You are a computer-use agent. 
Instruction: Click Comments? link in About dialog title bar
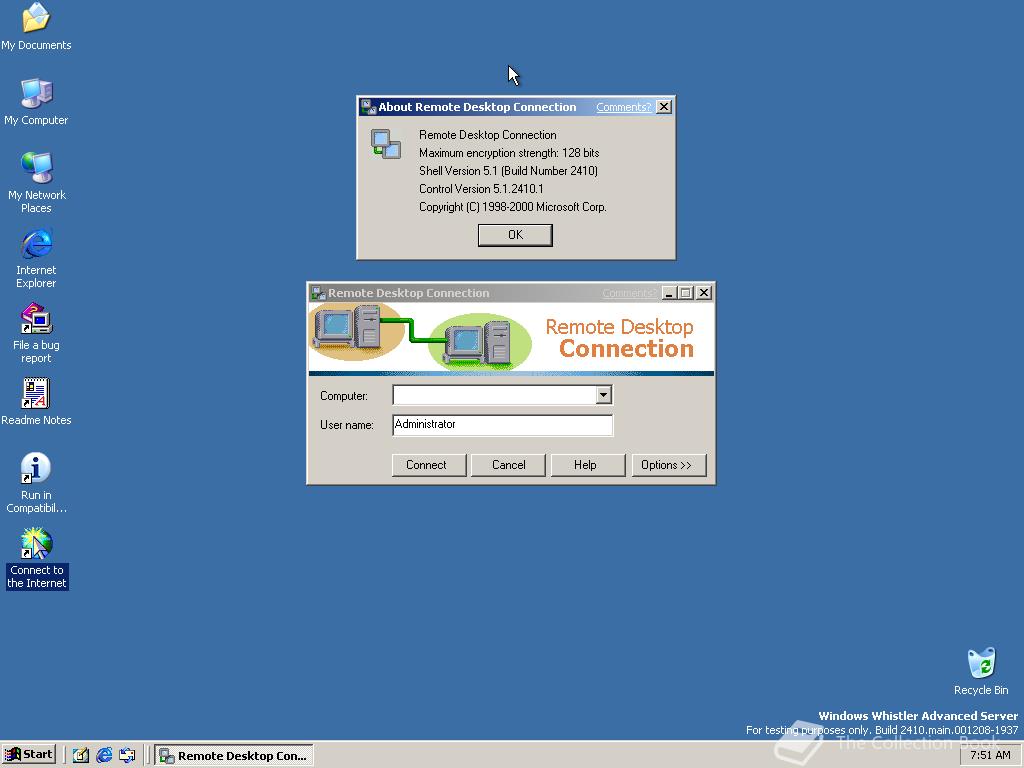tap(624, 107)
